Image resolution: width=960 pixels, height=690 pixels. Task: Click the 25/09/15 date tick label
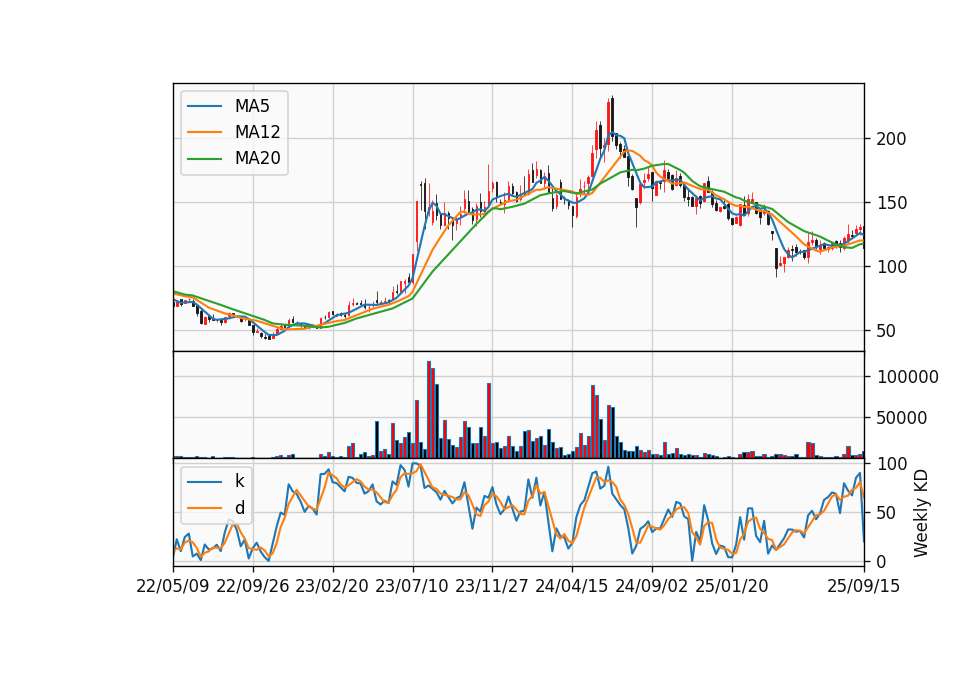tap(864, 586)
